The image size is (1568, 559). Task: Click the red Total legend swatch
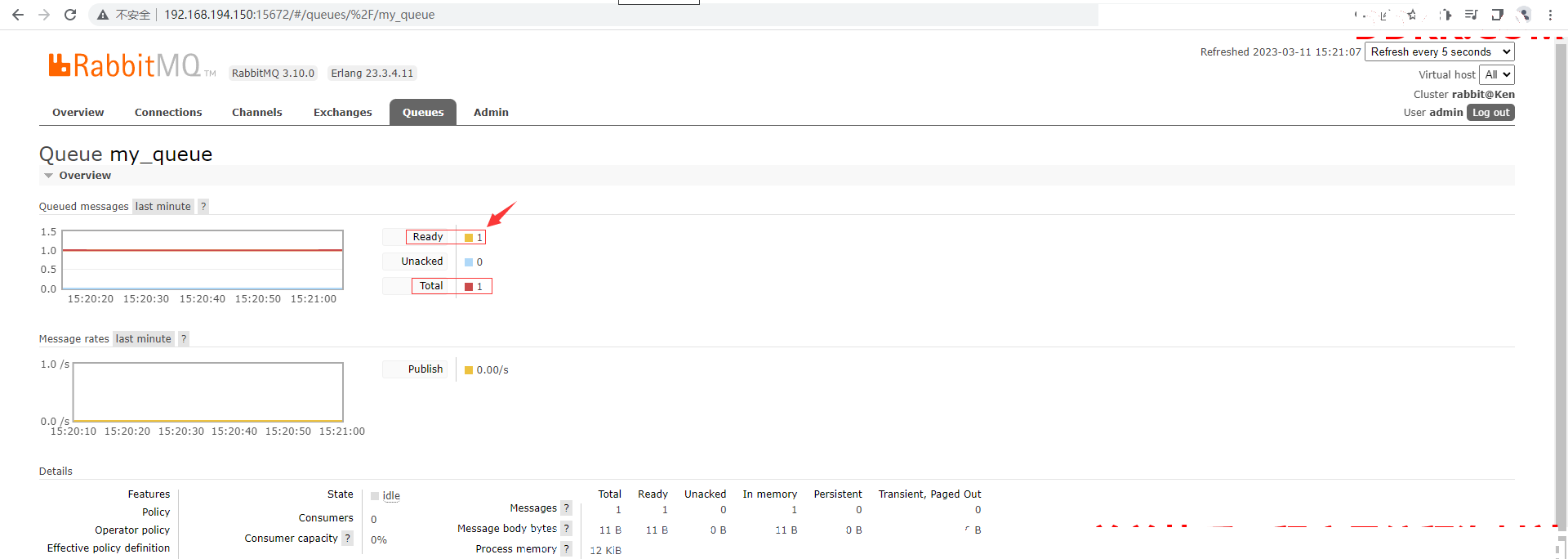click(469, 287)
